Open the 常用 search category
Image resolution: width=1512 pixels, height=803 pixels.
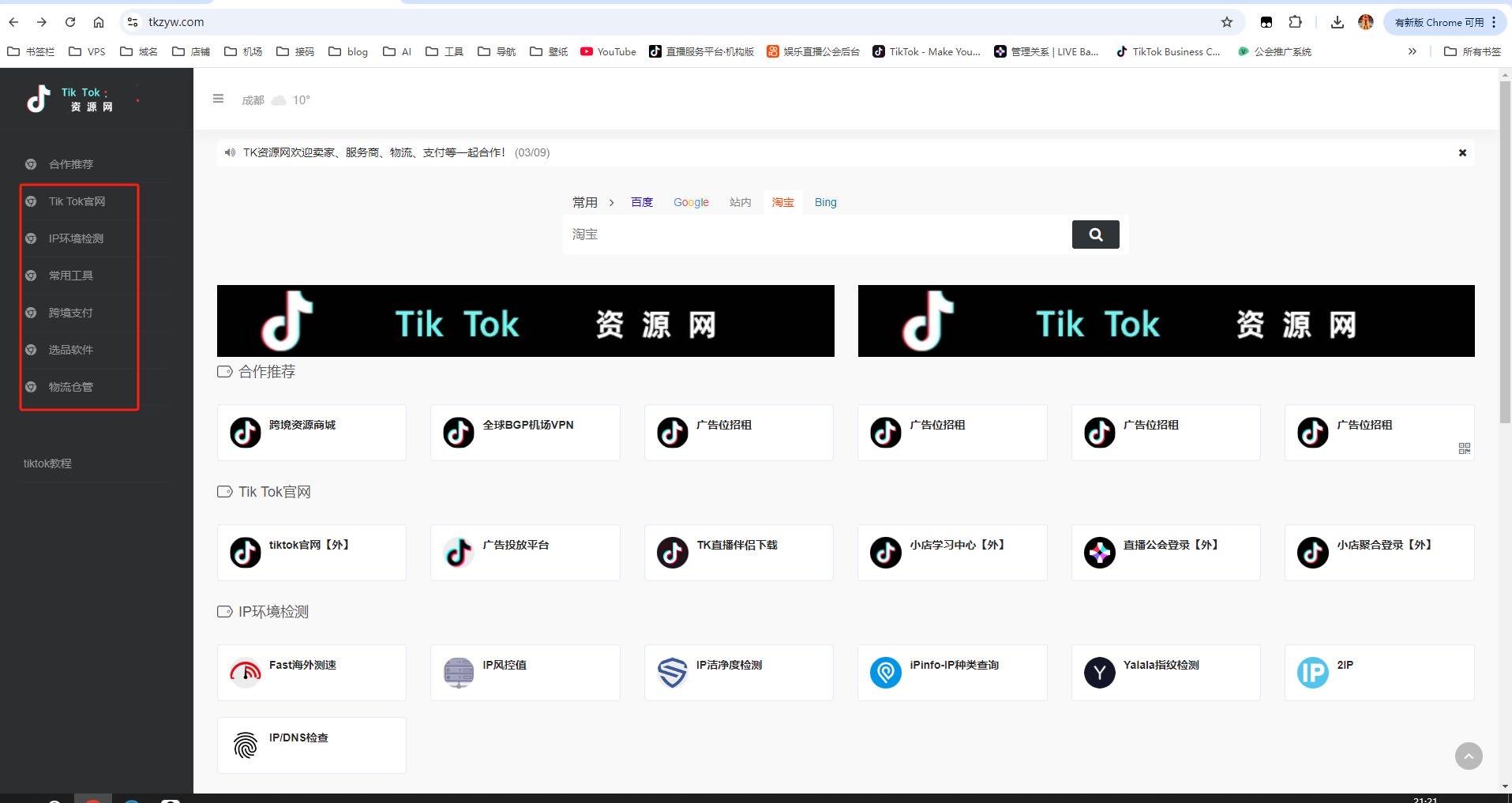tap(585, 202)
